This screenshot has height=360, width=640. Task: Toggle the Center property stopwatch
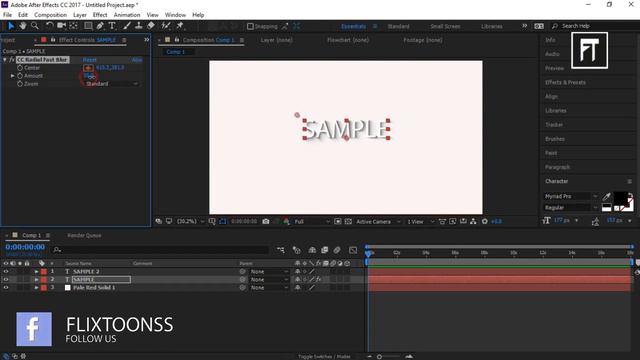click(20, 68)
